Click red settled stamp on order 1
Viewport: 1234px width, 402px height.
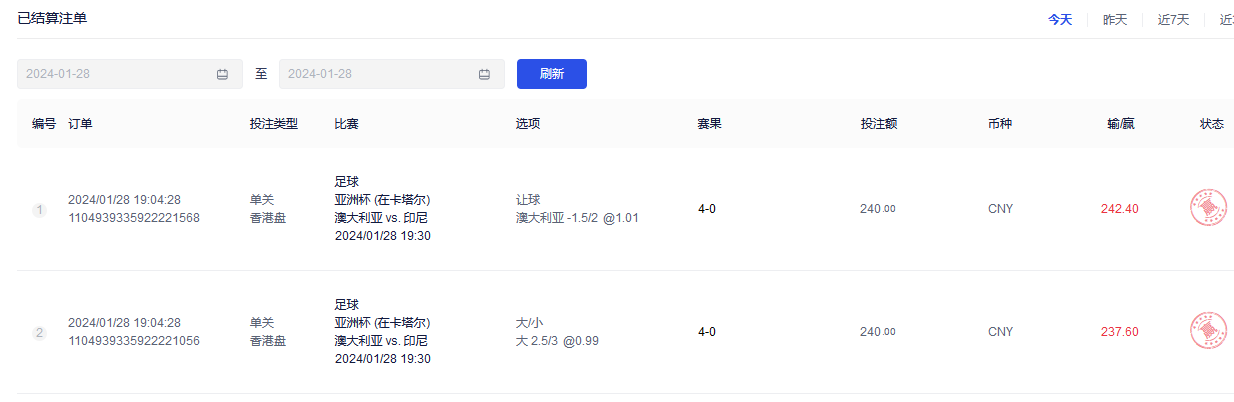click(x=1208, y=208)
